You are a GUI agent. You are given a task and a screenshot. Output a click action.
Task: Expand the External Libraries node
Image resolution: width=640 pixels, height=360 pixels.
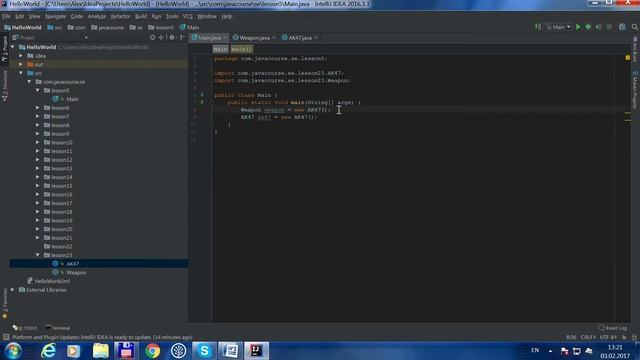click(13, 289)
